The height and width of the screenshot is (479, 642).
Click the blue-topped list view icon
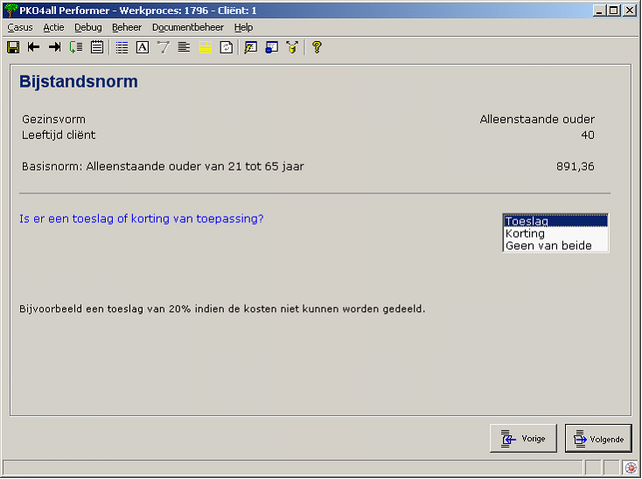(x=122, y=47)
